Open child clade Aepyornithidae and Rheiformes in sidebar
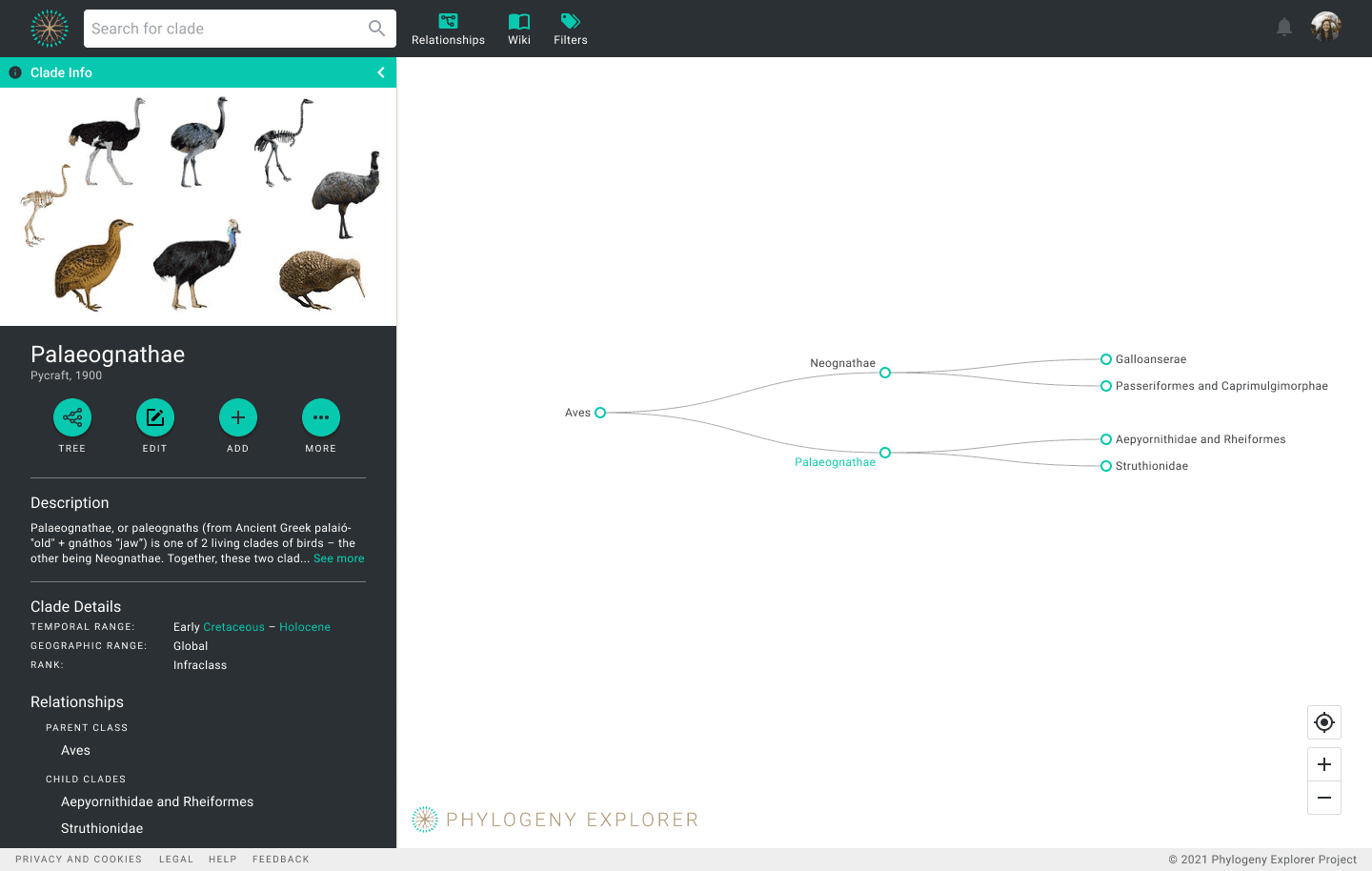The image size is (1372, 871). (157, 802)
